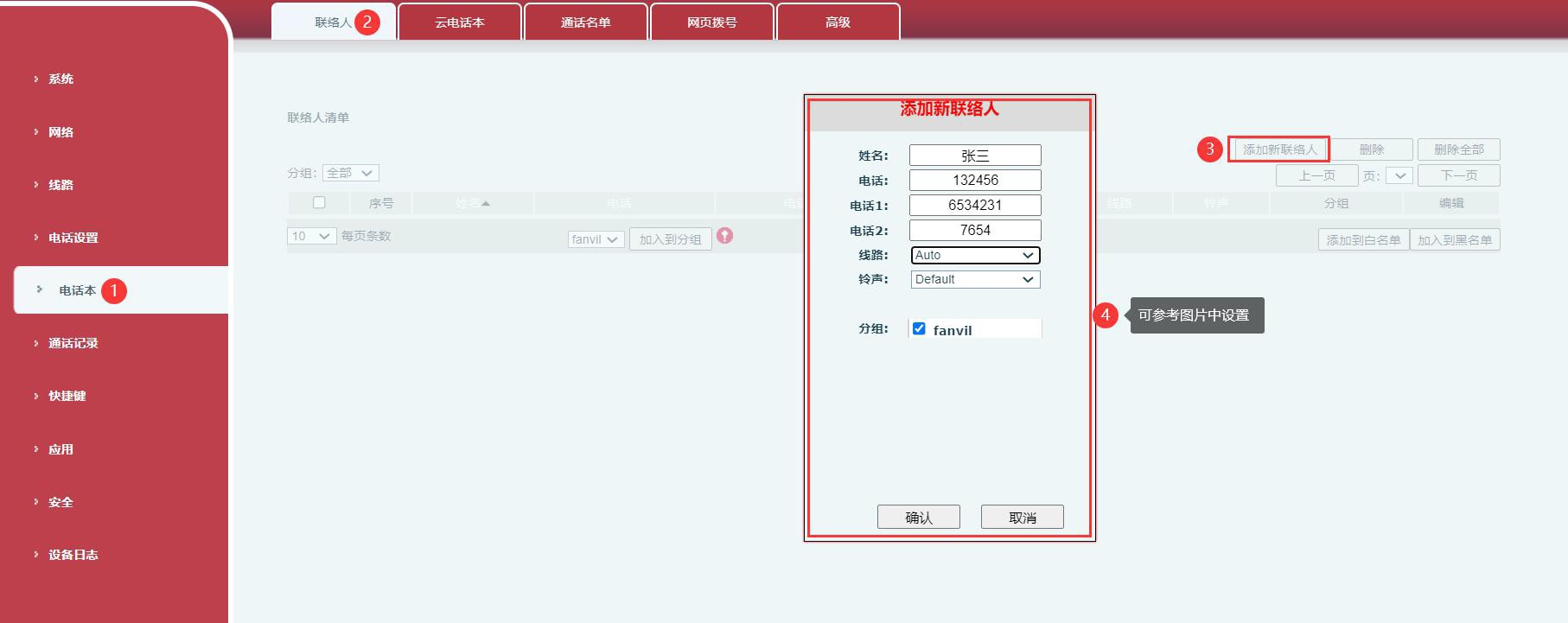Screen dimensions: 1568x623
Task: Open the 通话记录 sidebar section
Action: point(73,343)
